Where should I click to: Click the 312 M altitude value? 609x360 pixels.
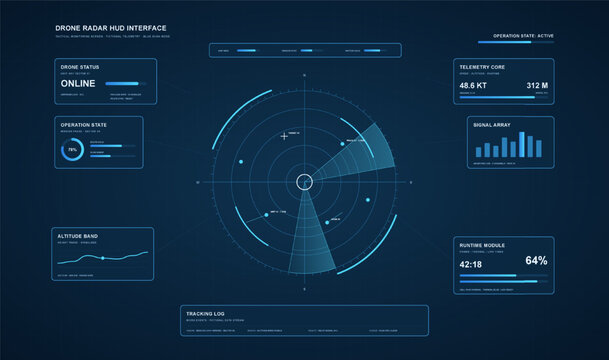click(537, 85)
